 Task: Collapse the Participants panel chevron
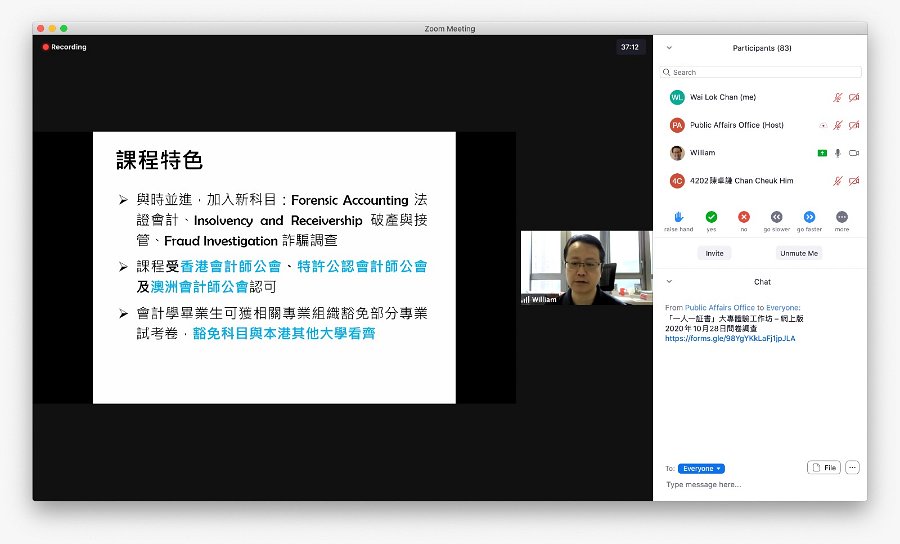669,48
